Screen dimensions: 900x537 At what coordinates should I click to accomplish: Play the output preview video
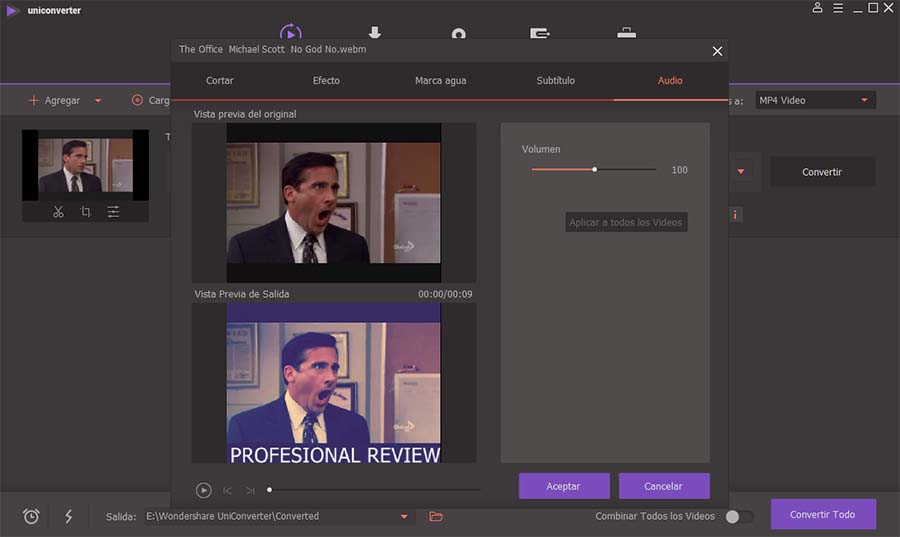tap(203, 490)
